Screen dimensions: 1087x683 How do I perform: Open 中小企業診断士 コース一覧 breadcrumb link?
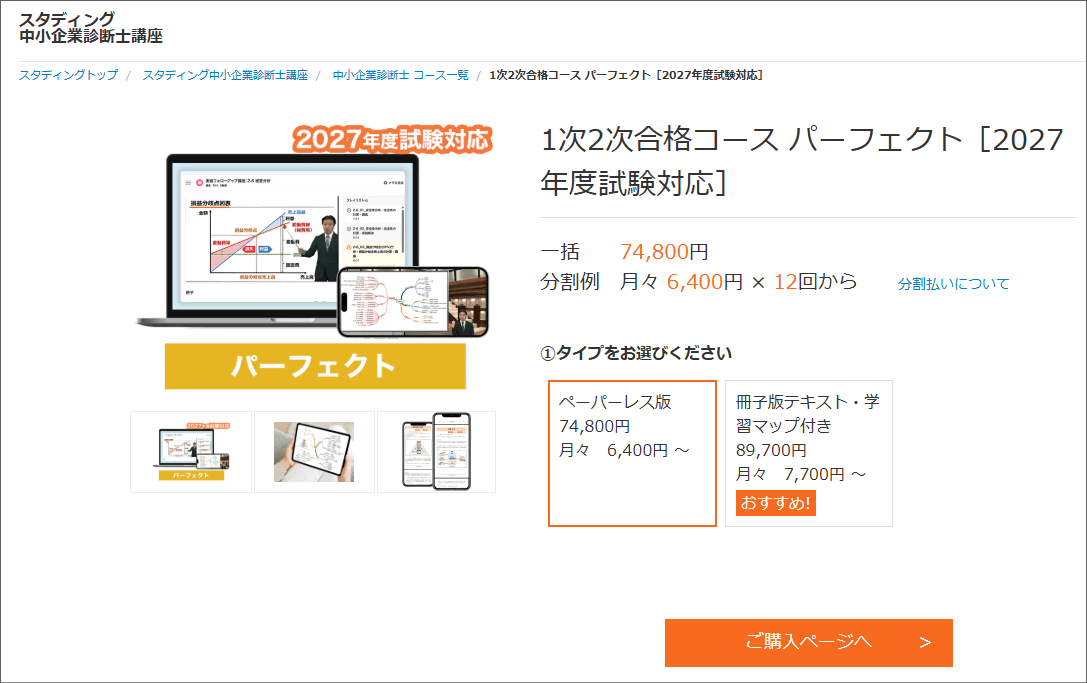click(401, 75)
